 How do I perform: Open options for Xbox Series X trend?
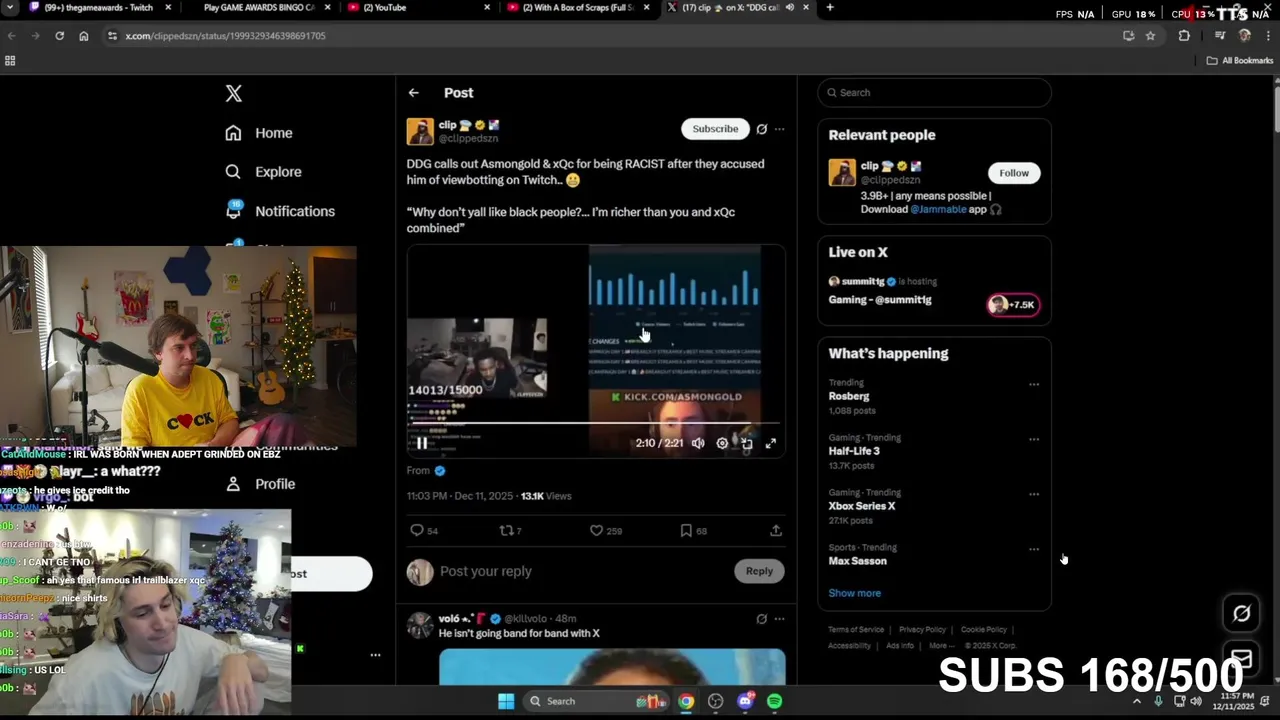[1034, 494]
